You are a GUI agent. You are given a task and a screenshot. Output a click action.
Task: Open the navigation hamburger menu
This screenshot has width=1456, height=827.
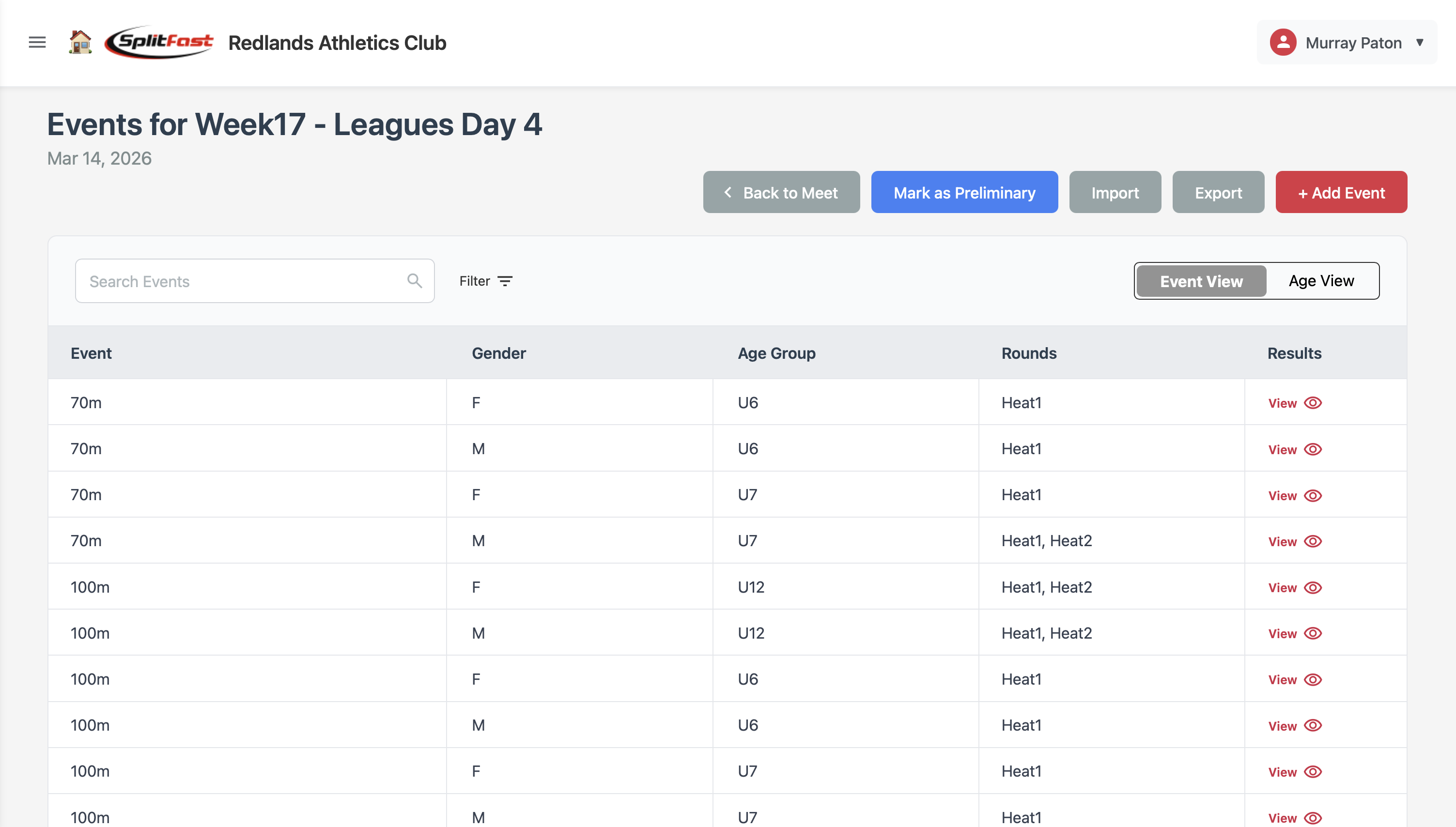tap(36, 42)
